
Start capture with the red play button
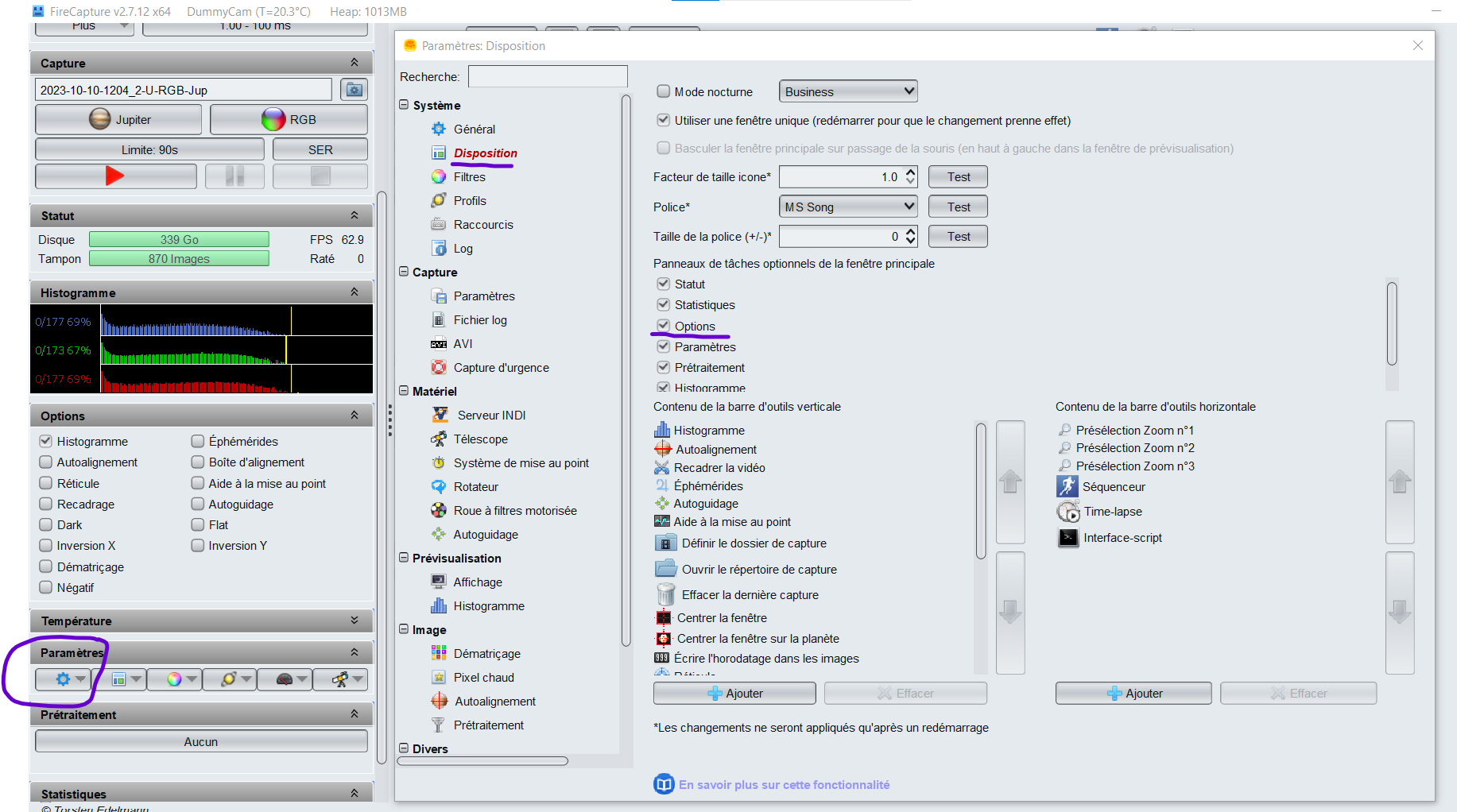[x=116, y=176]
